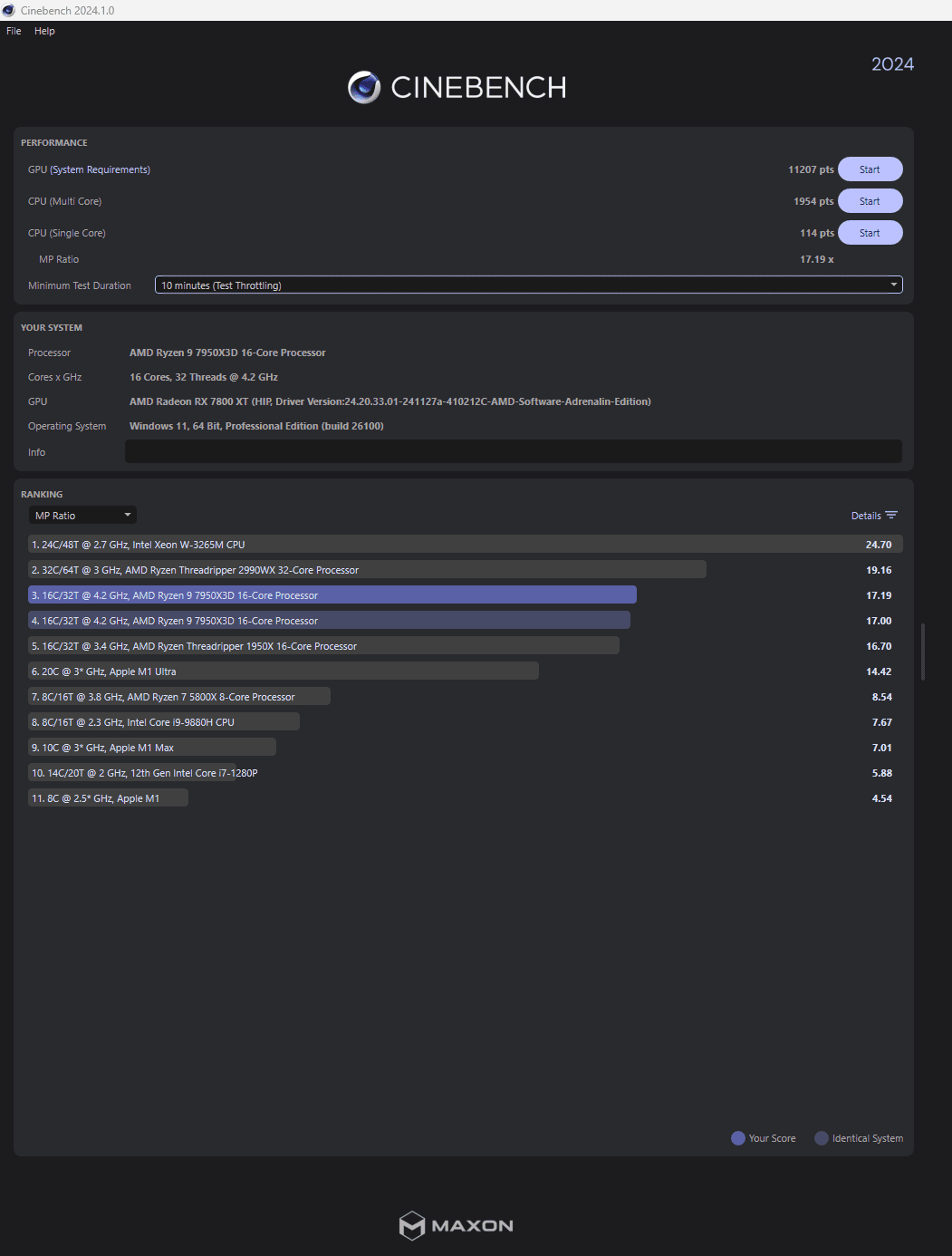
Task: Click the Single Core score 114 pts
Action: (817, 233)
